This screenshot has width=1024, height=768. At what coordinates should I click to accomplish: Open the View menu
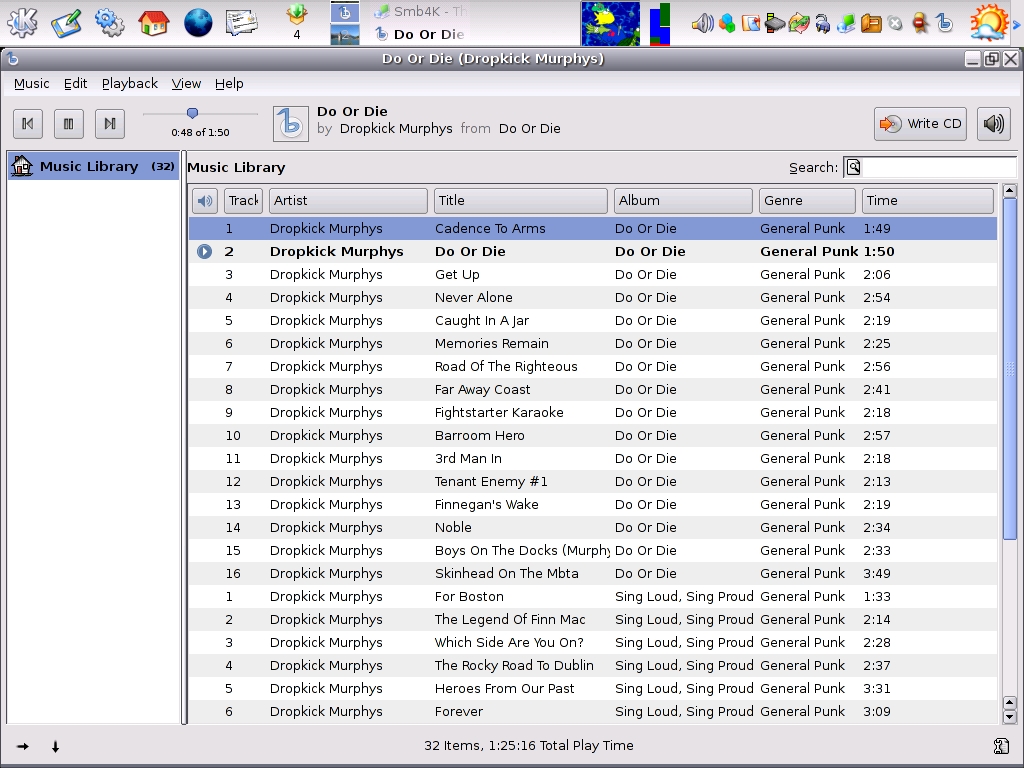(186, 84)
